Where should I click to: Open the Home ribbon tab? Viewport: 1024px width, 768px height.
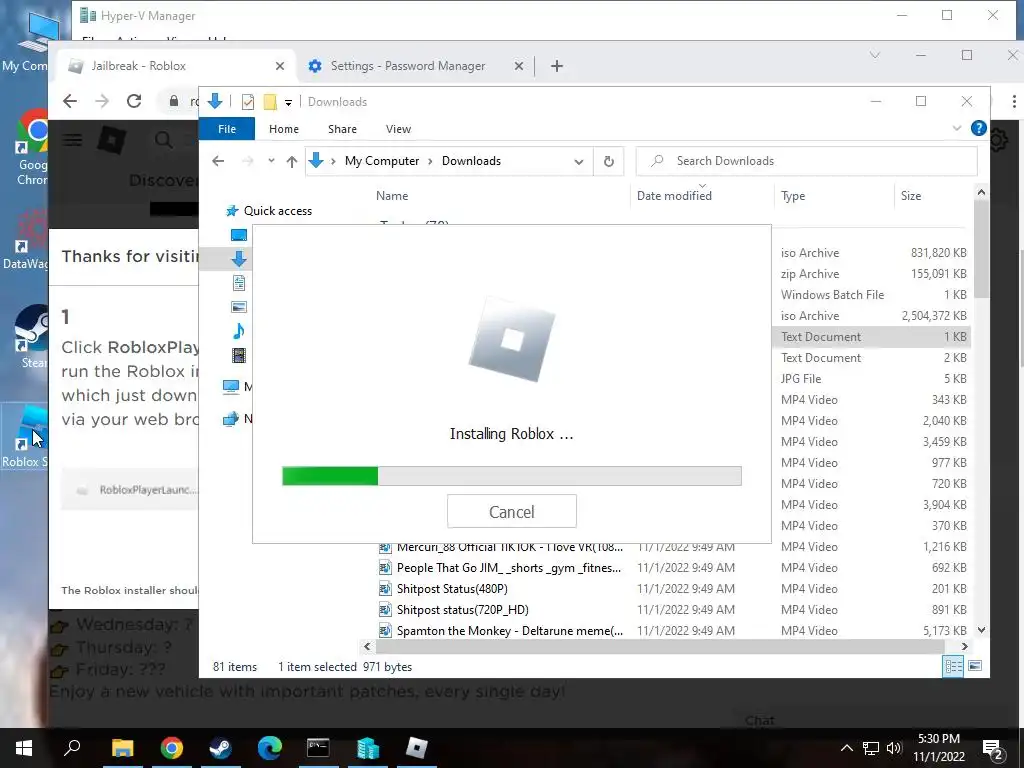point(283,129)
